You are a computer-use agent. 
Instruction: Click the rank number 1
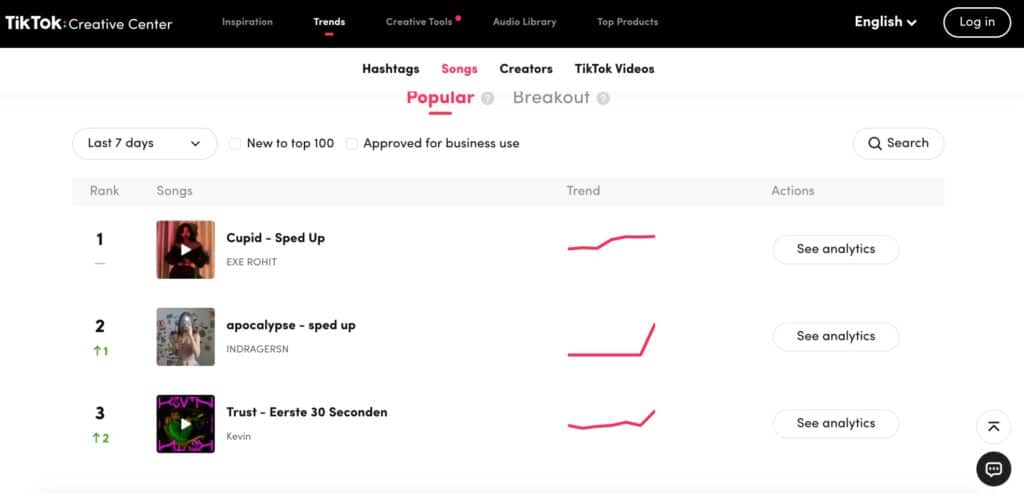pyautogui.click(x=100, y=240)
